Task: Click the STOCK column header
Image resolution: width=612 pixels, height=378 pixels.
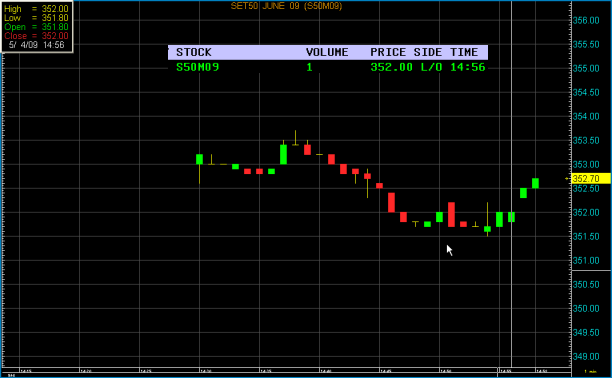Action: click(x=194, y=52)
